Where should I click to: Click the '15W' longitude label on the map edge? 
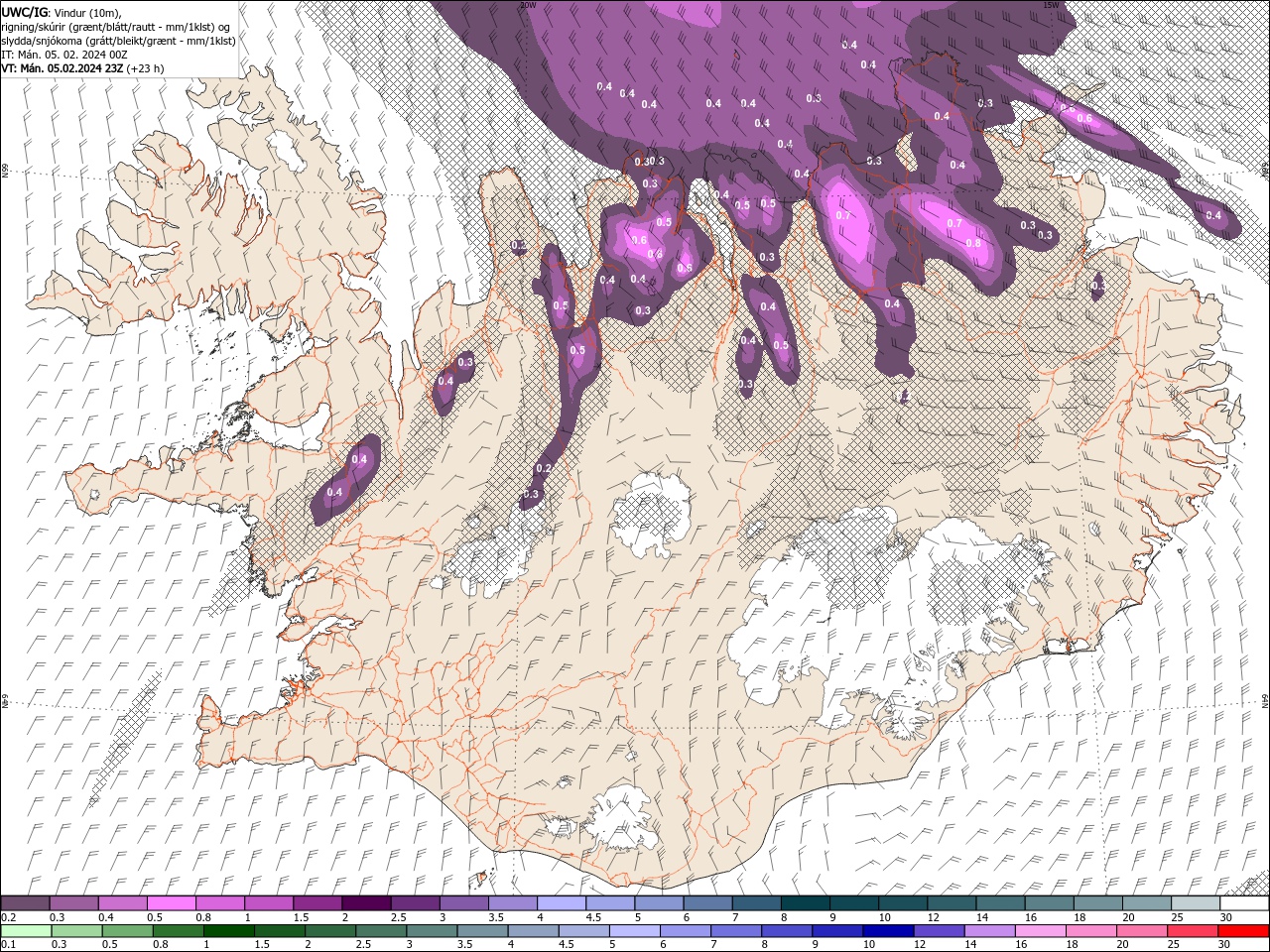coord(1051,4)
